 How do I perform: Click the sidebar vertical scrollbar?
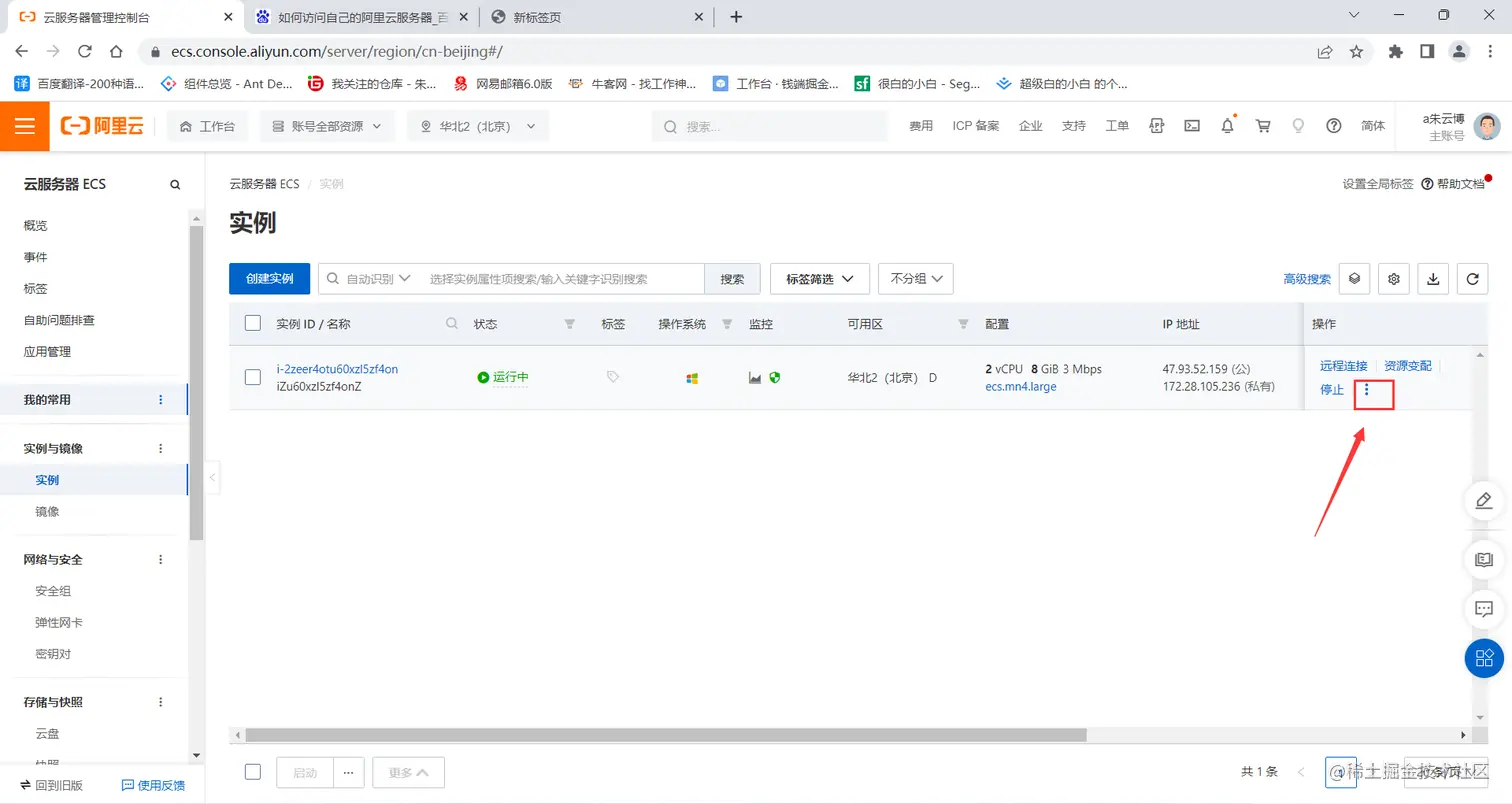pos(196,383)
